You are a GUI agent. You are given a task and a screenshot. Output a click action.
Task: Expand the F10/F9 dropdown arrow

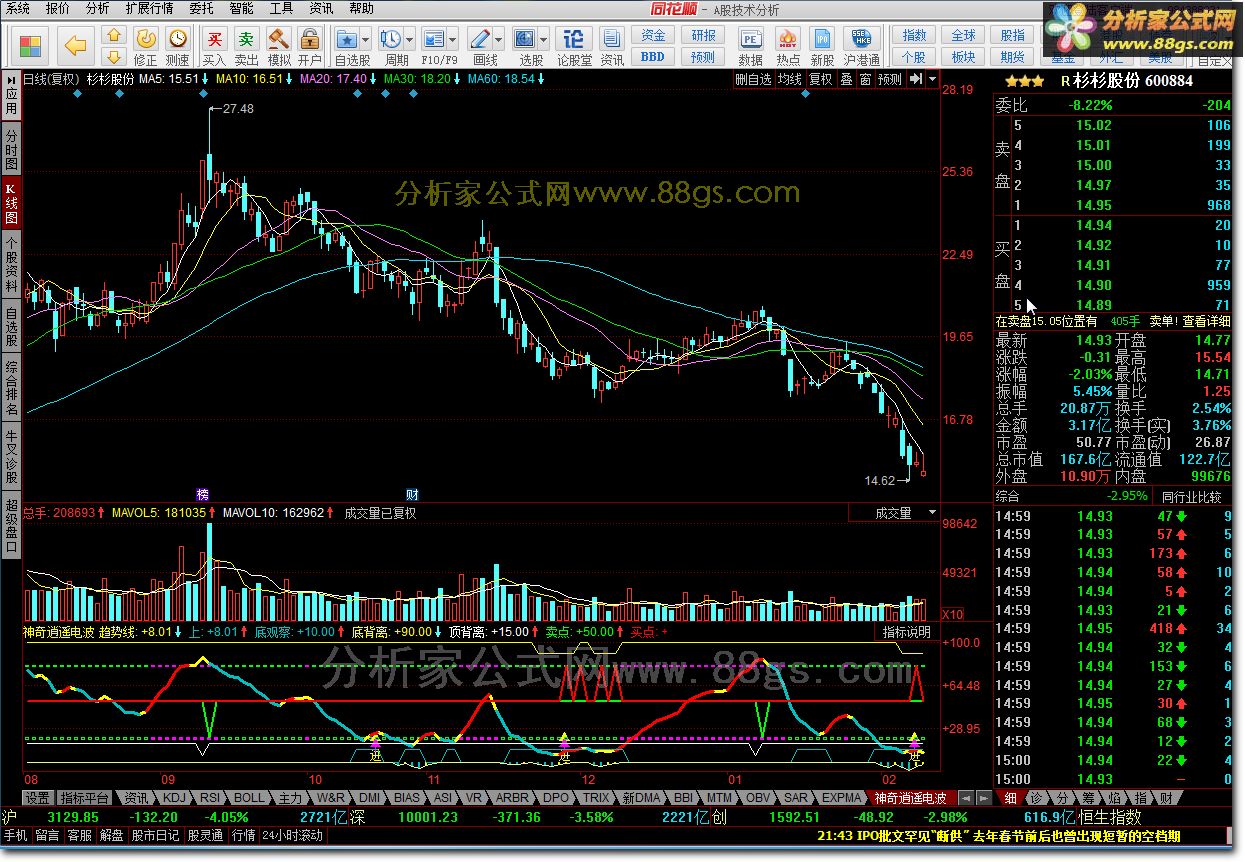(454, 40)
